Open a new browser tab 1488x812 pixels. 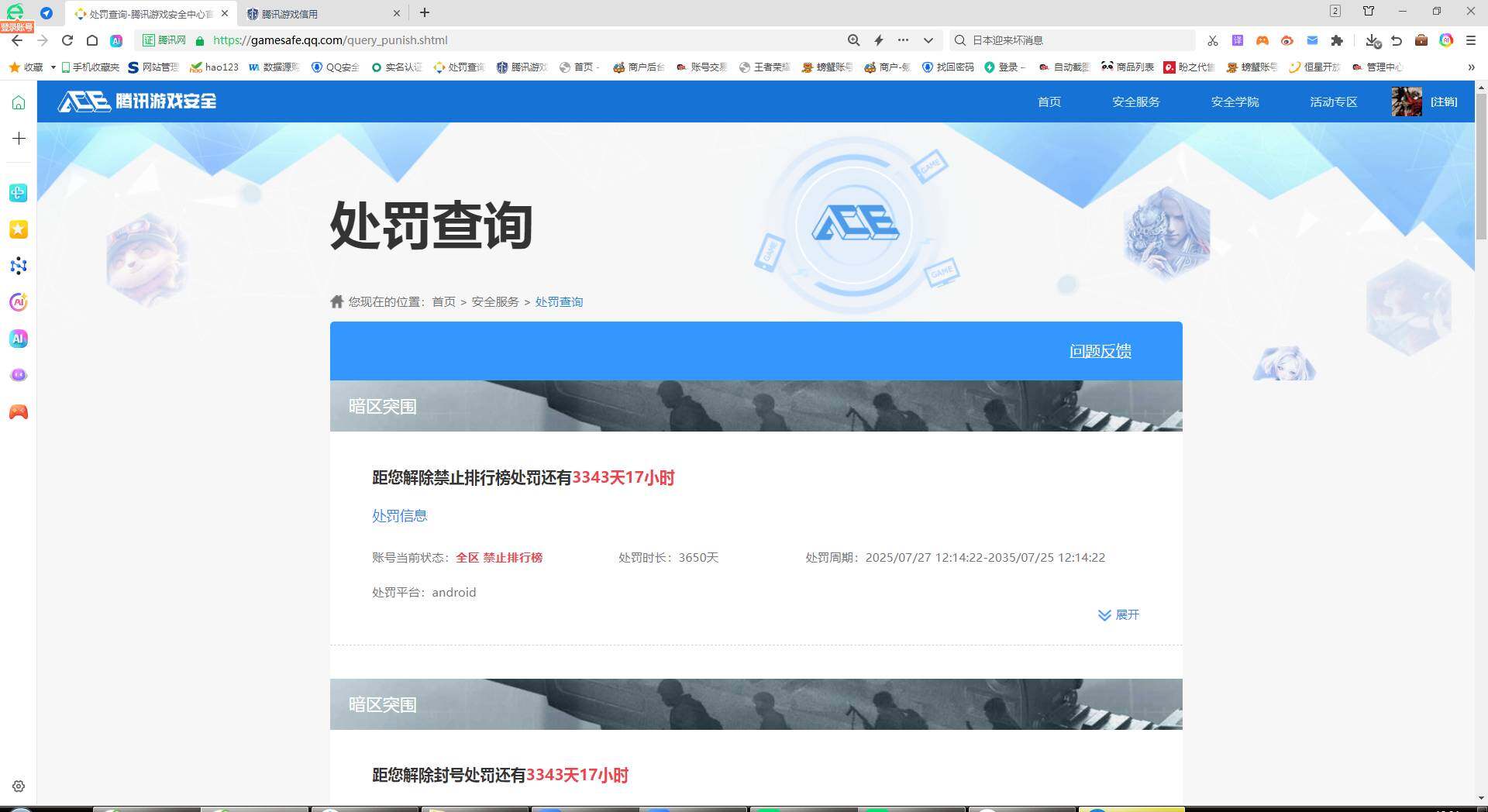pos(424,12)
